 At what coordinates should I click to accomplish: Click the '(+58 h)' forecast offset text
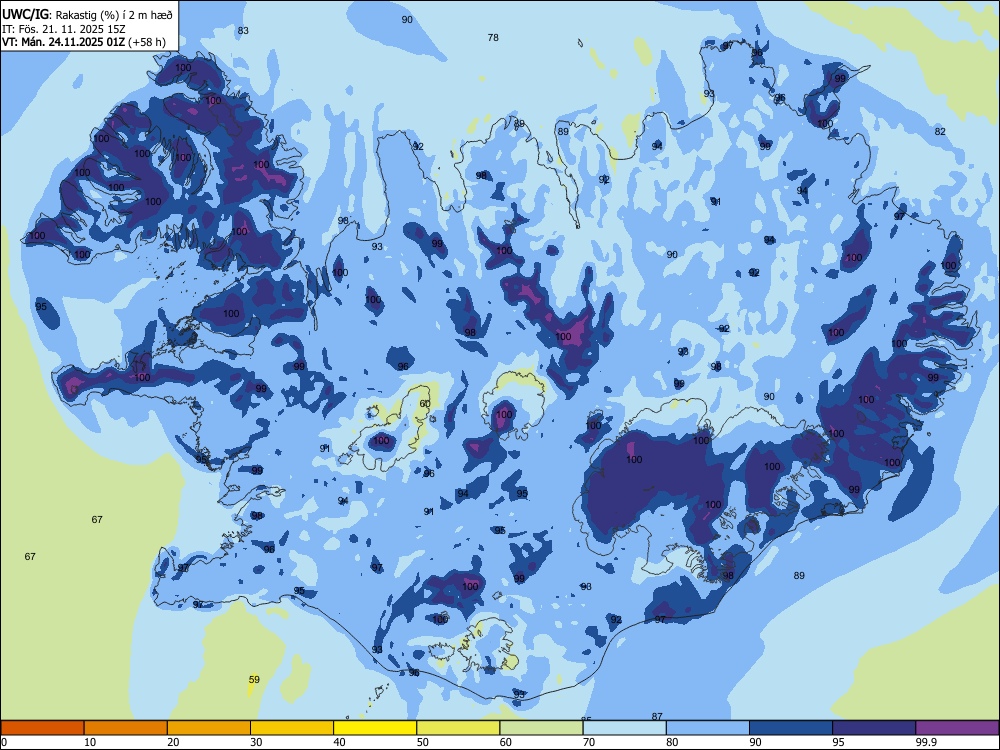[x=147, y=43]
